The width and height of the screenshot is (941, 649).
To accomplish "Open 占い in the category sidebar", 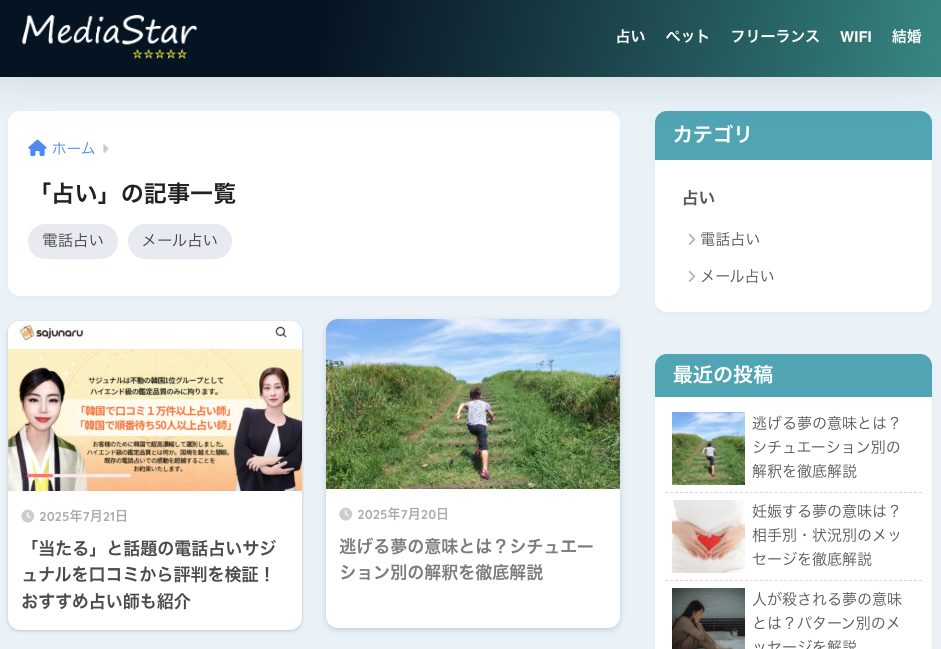I will tap(699, 198).
